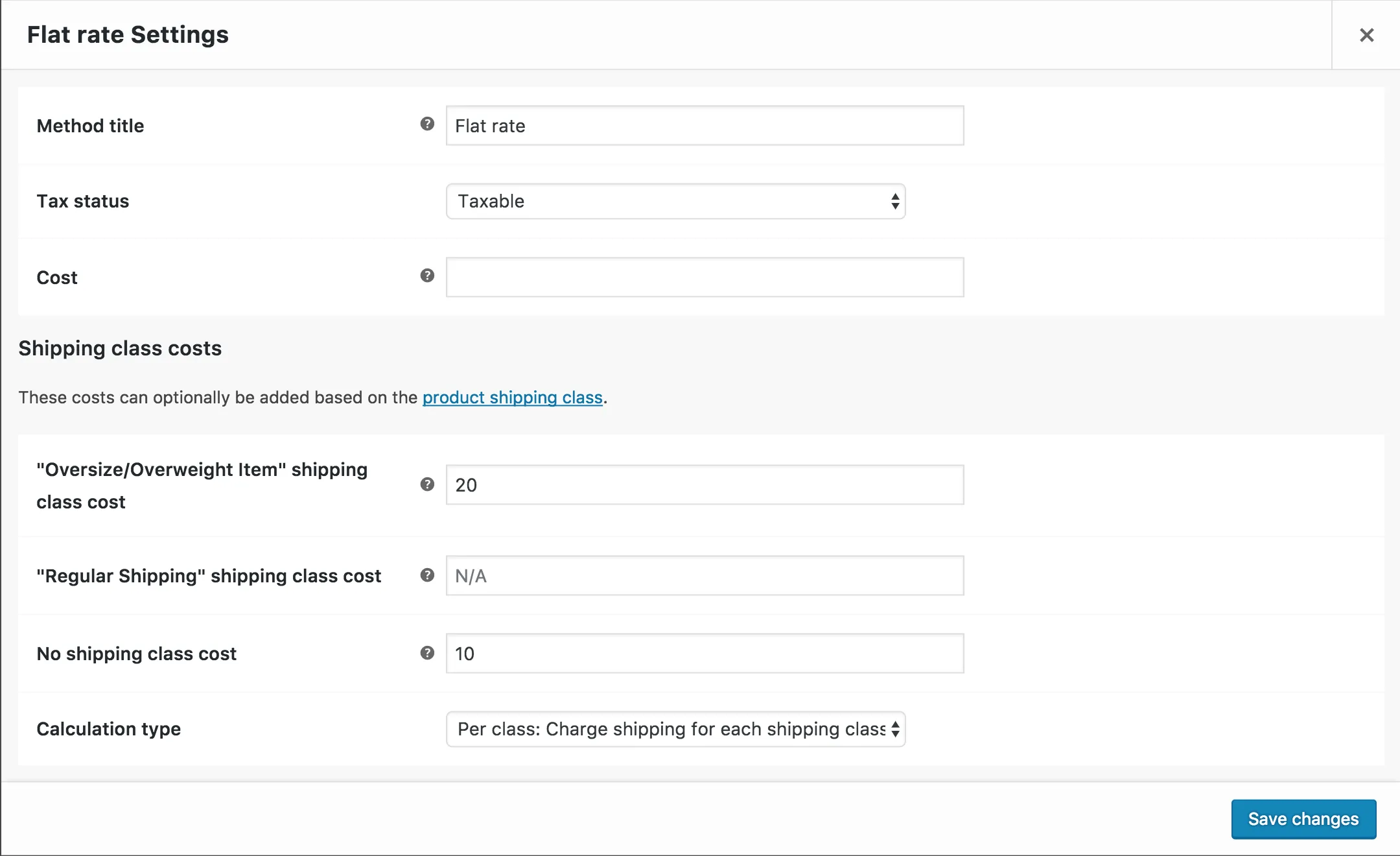The image size is (1400, 856).
Task: Focus the empty Cost input field
Action: pos(705,278)
